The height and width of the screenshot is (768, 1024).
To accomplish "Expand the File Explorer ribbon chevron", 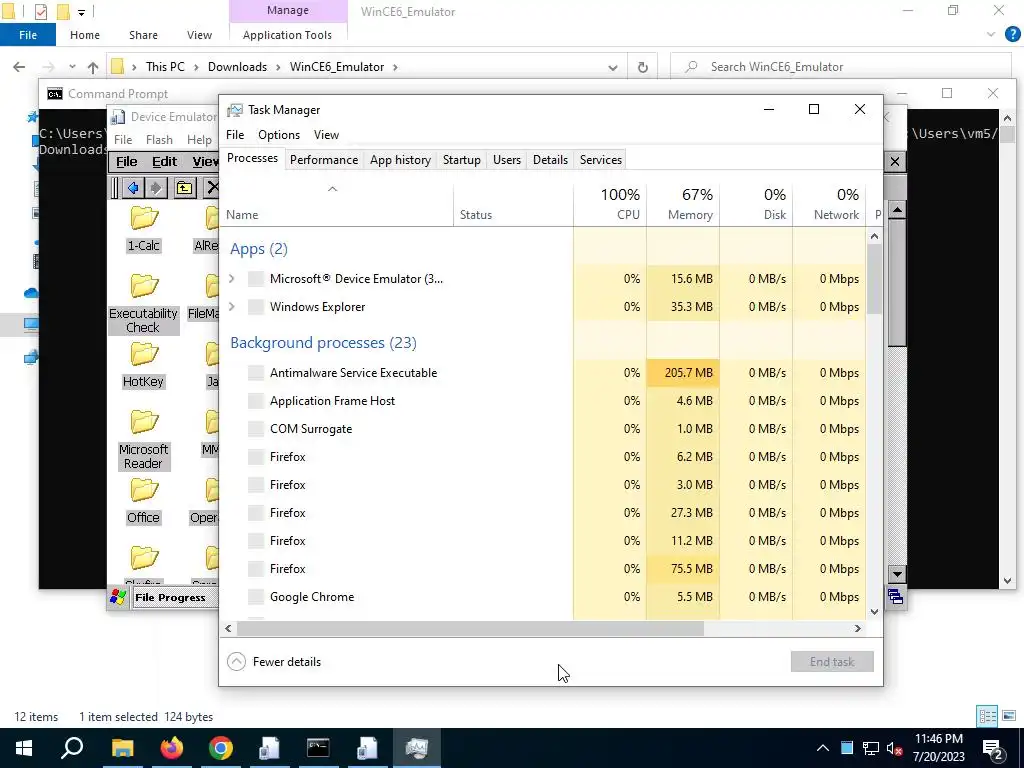I will [991, 35].
